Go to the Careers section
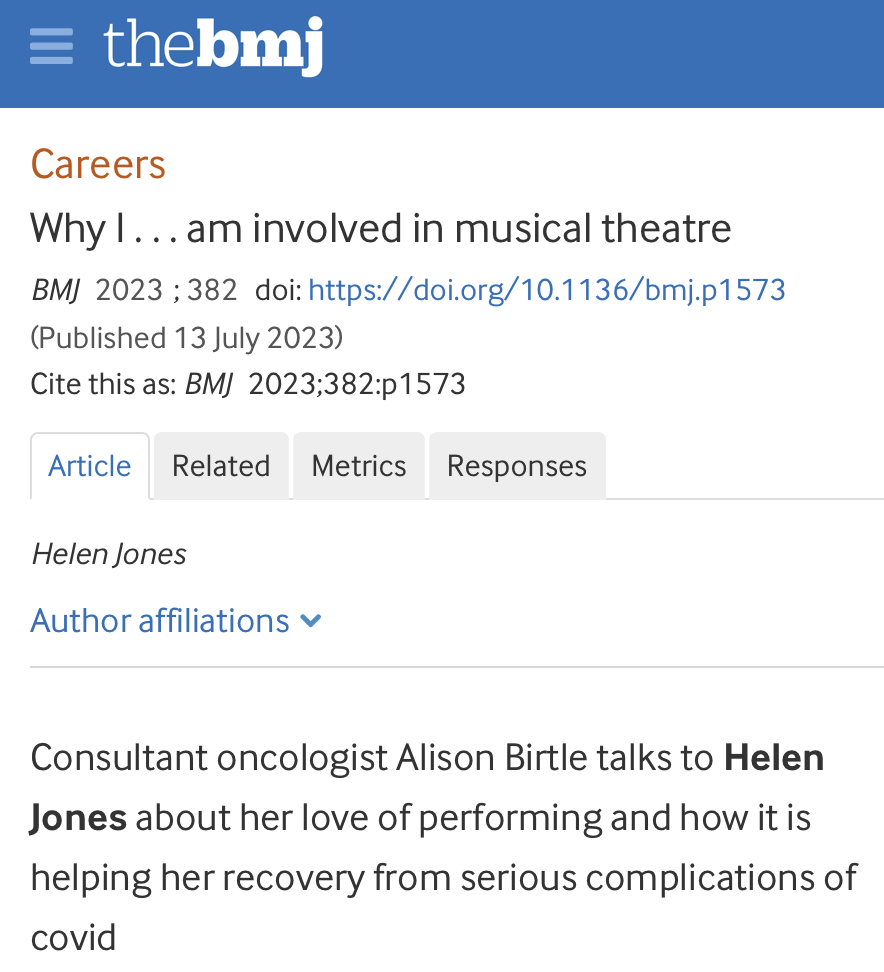 [x=98, y=164]
